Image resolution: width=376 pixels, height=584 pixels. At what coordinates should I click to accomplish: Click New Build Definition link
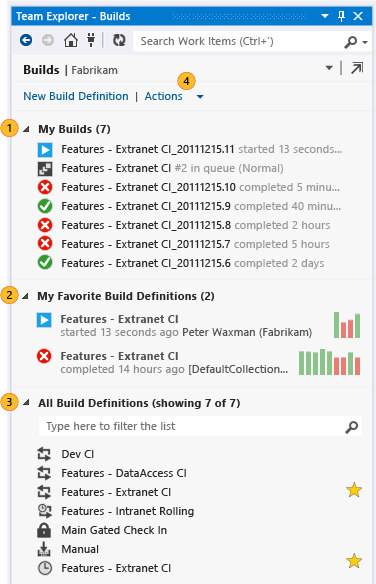(x=76, y=96)
